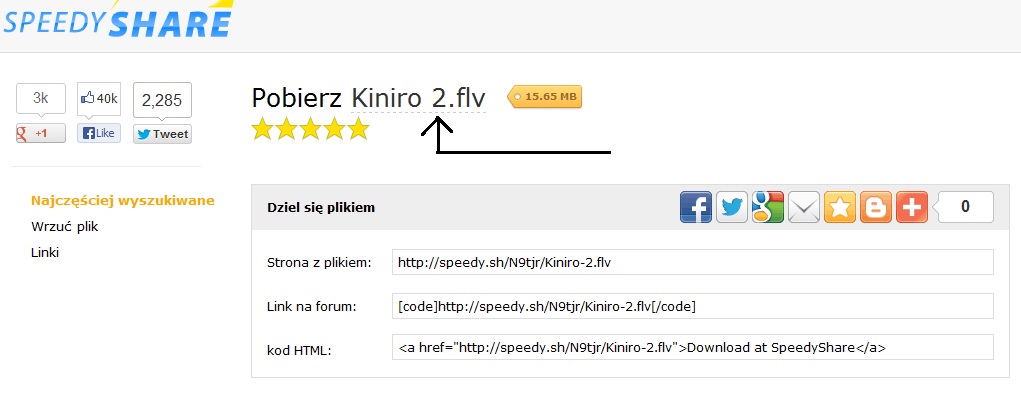Open Najczęściej wyszukiwane menu item

[123, 201]
